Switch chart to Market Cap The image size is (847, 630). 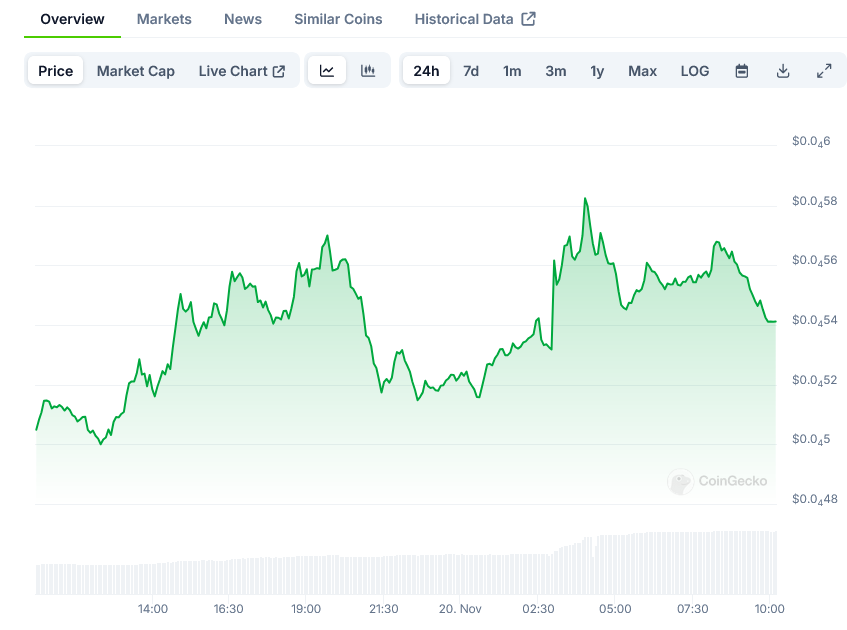136,71
